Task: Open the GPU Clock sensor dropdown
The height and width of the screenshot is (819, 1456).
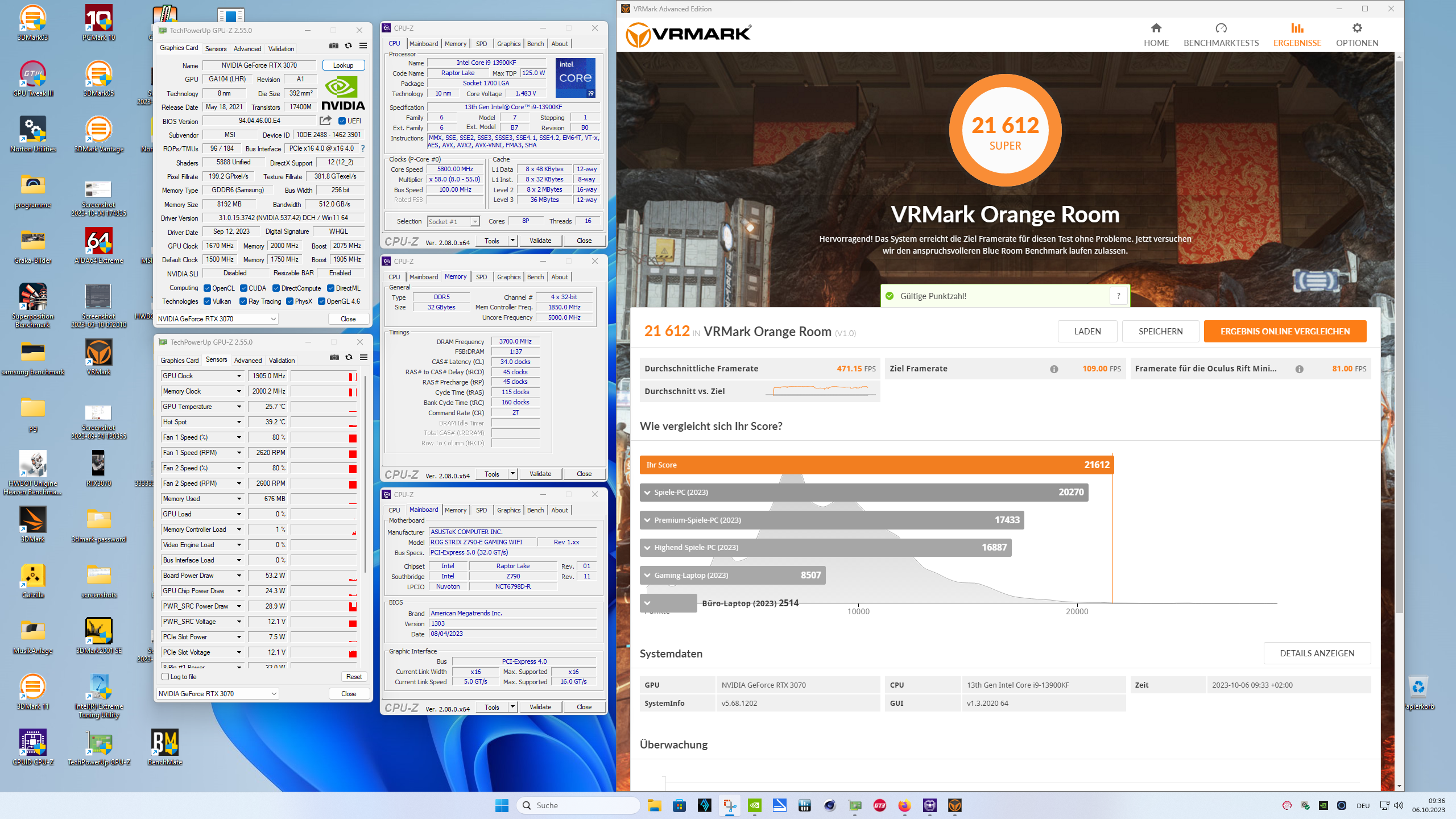Action: 239,376
